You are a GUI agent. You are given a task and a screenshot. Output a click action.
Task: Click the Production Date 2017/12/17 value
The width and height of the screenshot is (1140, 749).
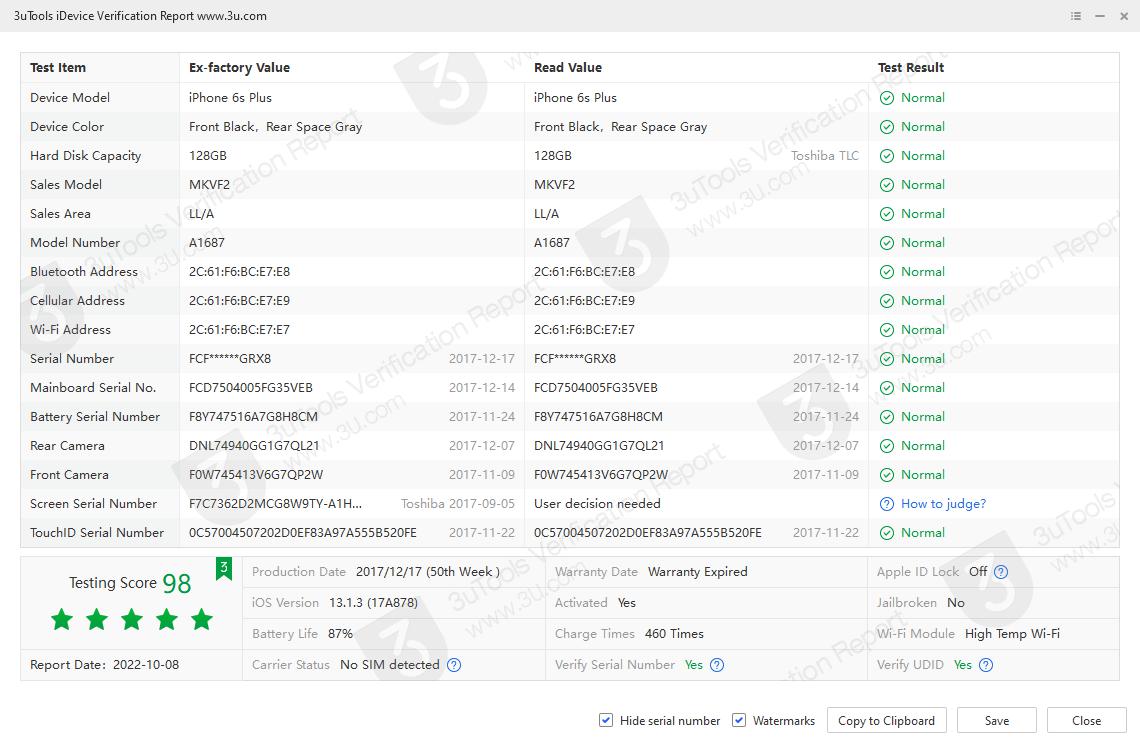point(428,572)
